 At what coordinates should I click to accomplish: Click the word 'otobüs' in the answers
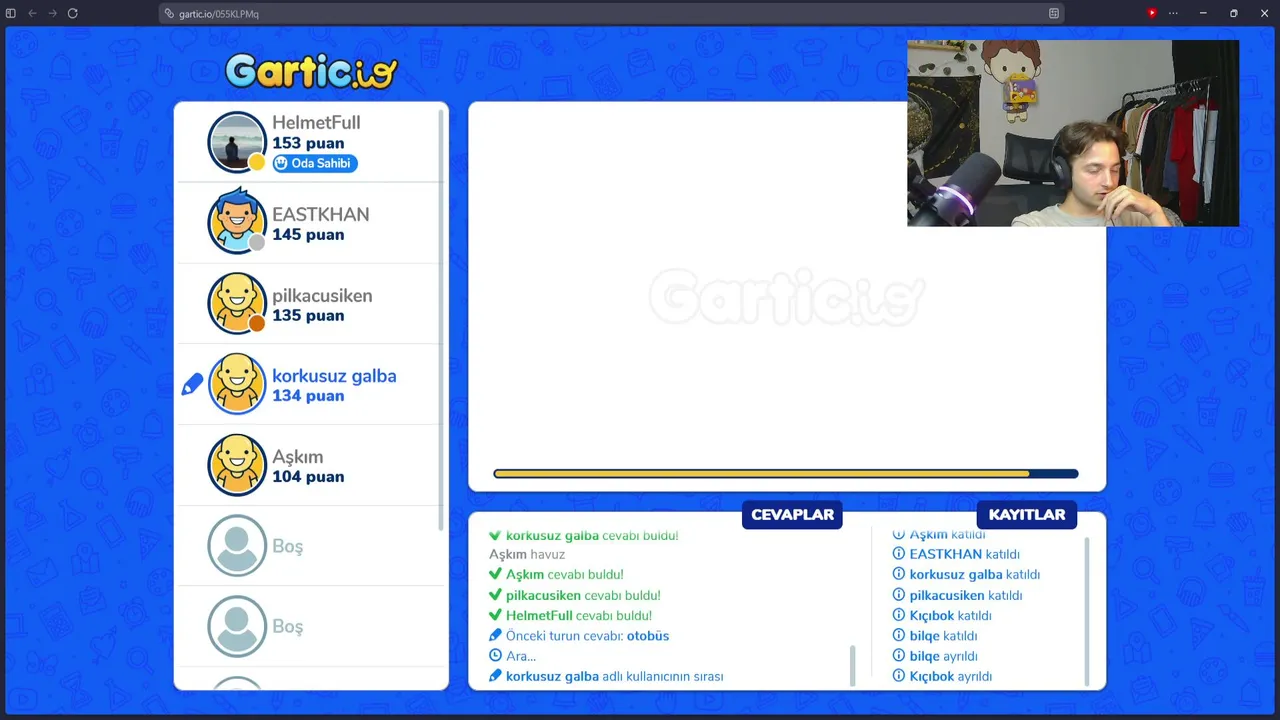coord(648,636)
